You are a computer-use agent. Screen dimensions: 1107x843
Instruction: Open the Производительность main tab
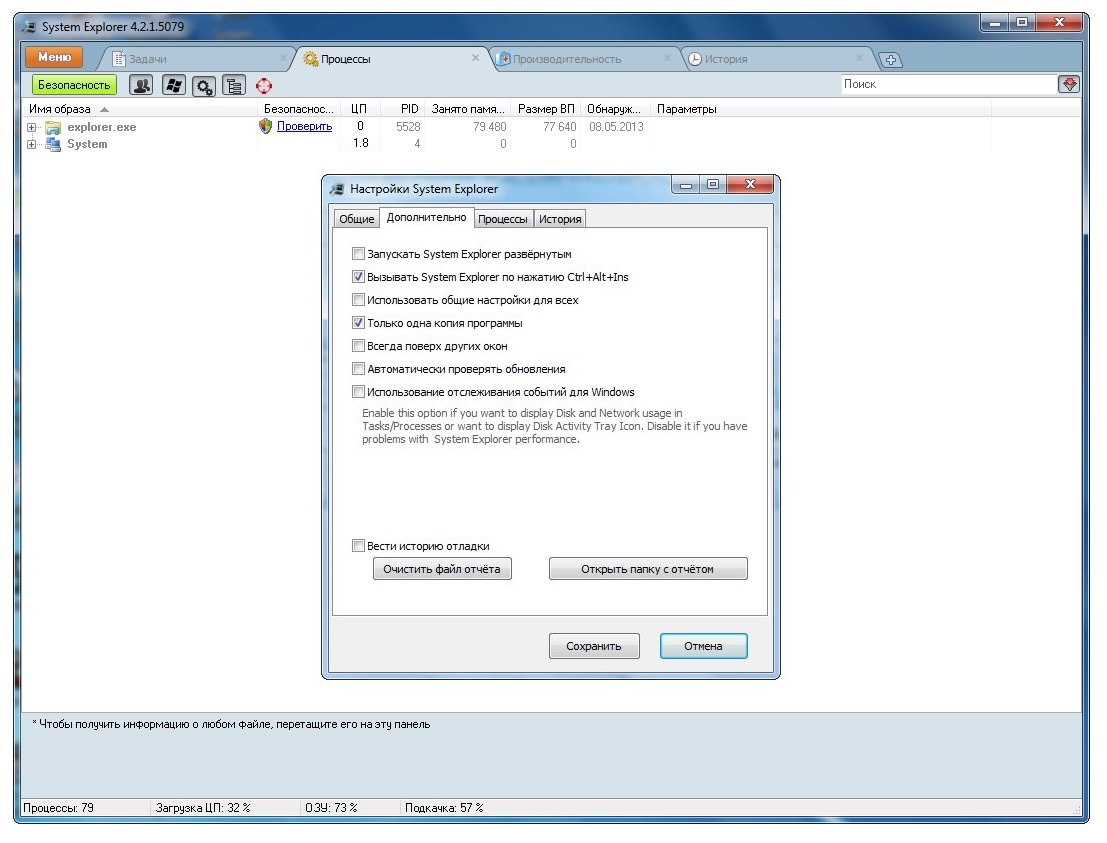[566, 59]
